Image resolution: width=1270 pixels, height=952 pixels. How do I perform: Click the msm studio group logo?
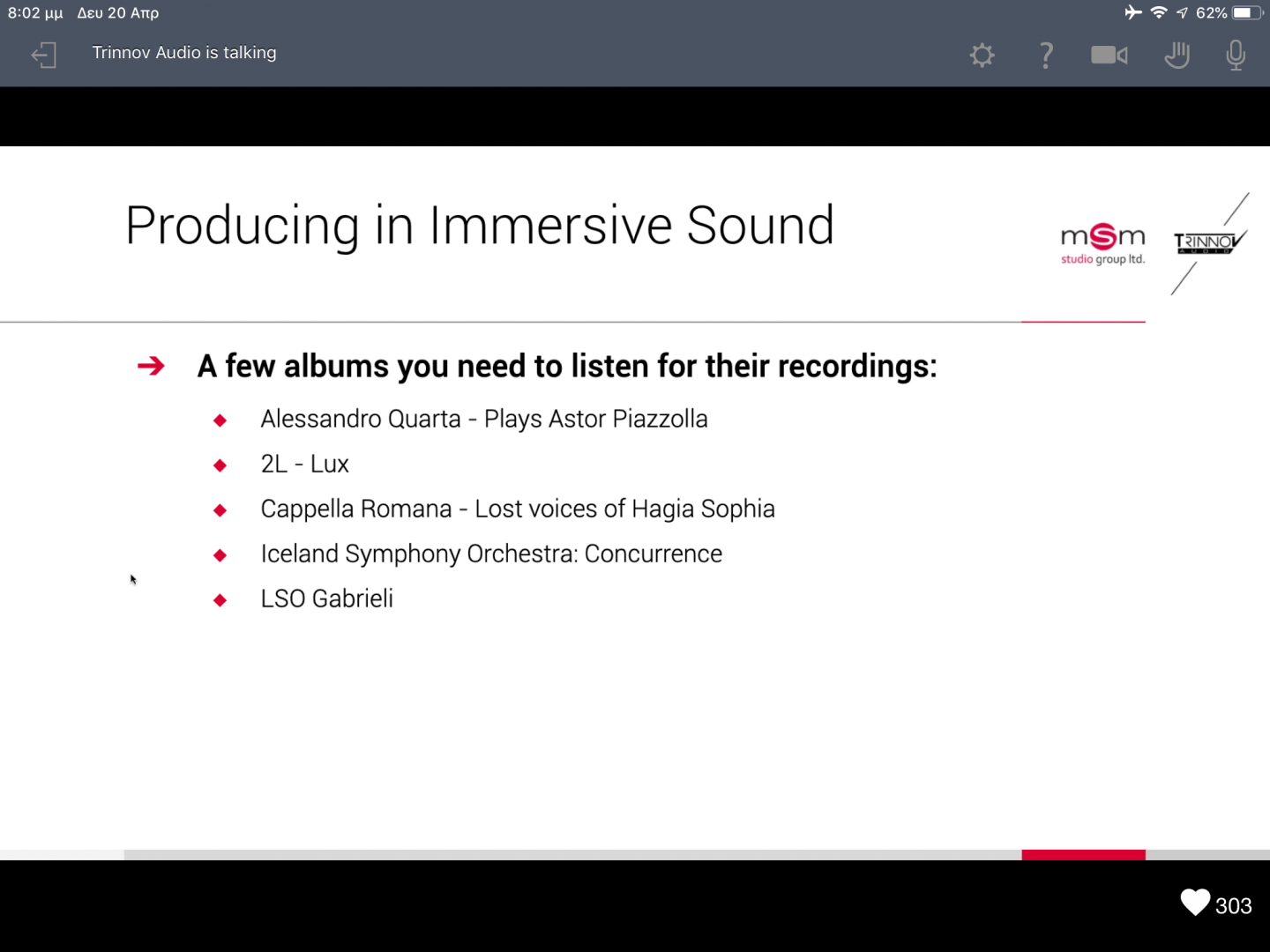1102,244
